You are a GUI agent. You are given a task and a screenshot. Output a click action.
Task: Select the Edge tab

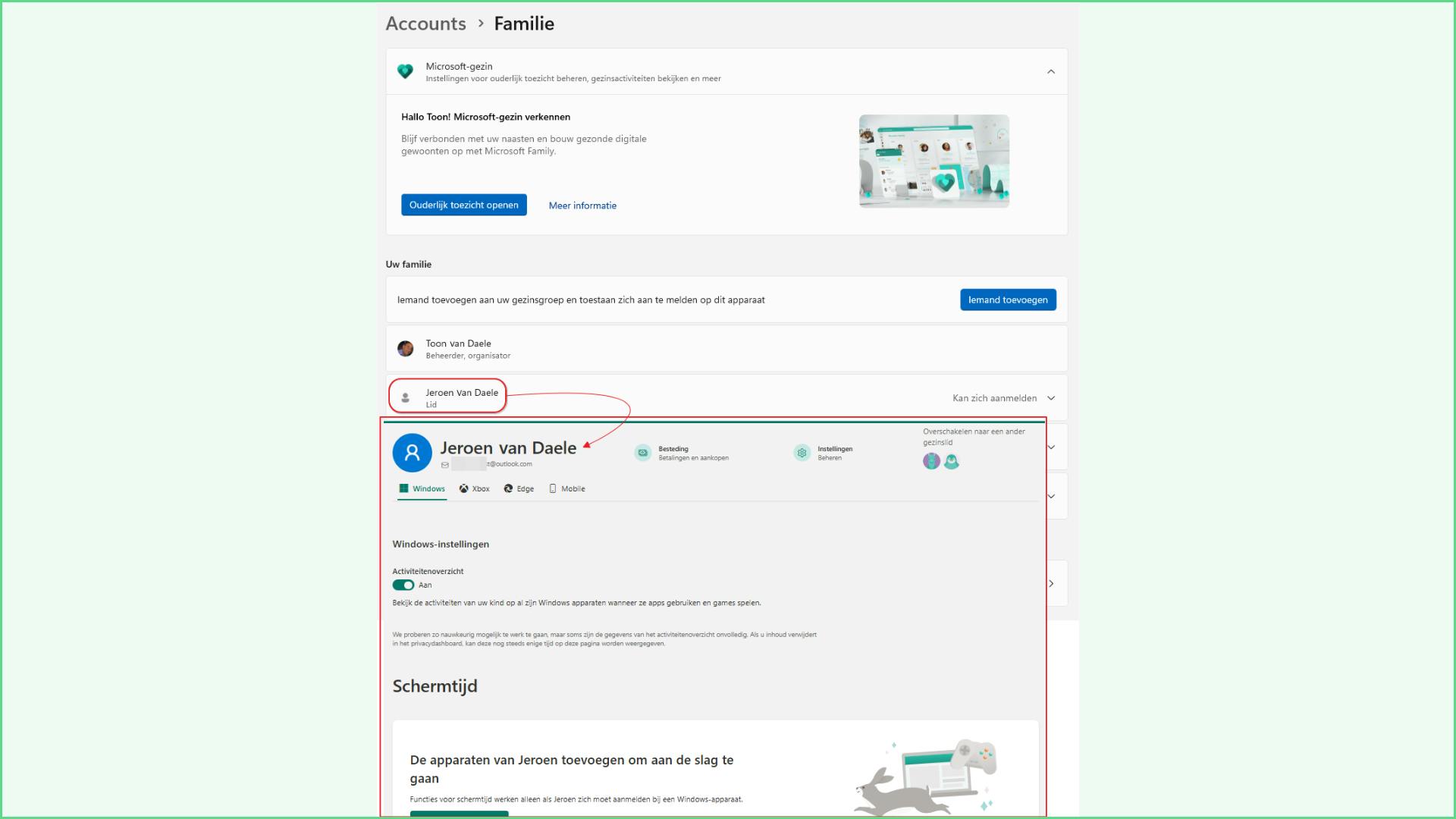(519, 488)
